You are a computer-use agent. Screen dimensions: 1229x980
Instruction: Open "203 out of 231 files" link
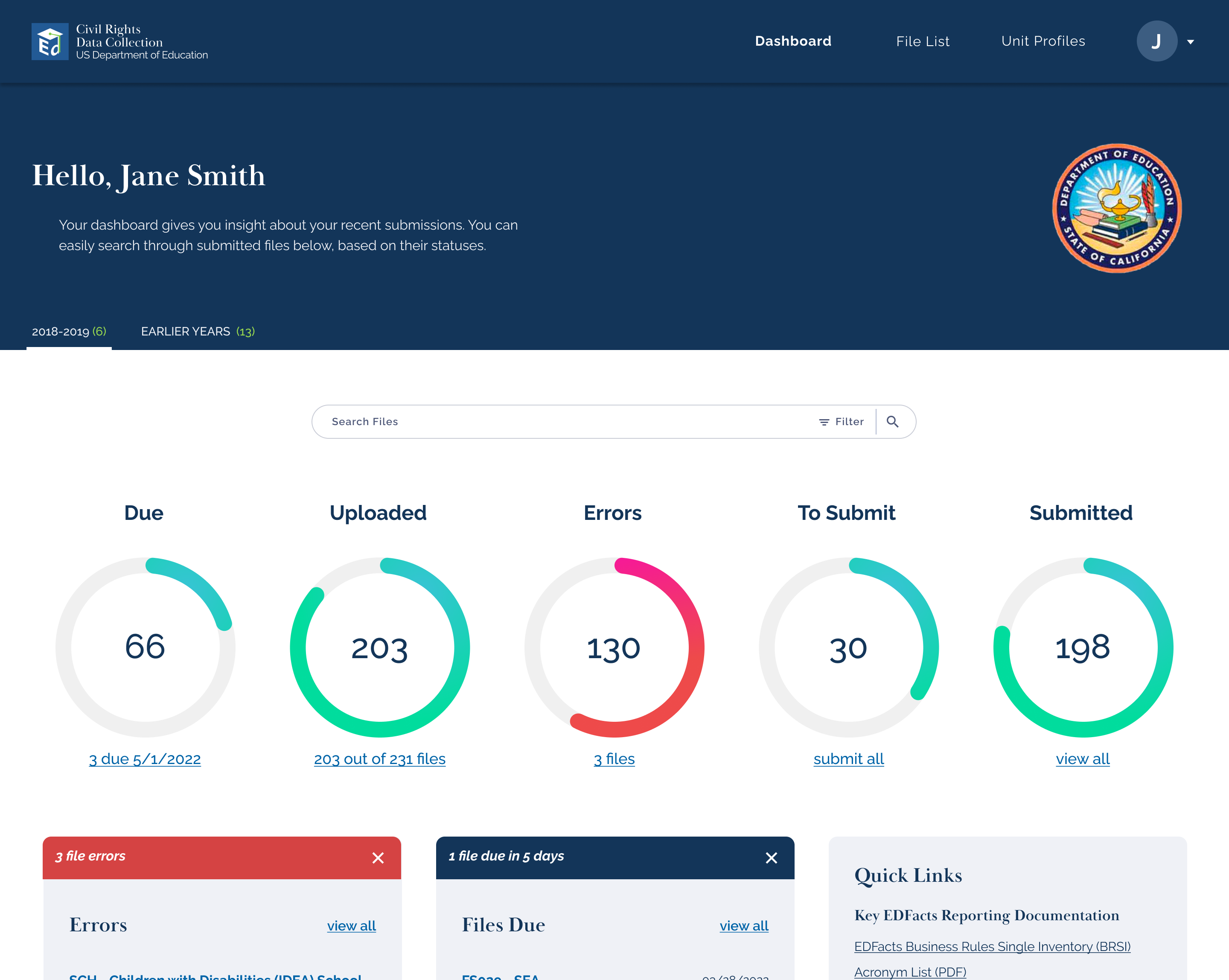(380, 759)
